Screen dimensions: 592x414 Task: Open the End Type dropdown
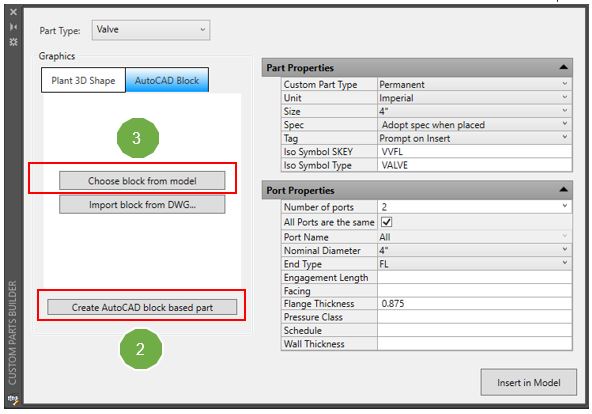pos(474,263)
